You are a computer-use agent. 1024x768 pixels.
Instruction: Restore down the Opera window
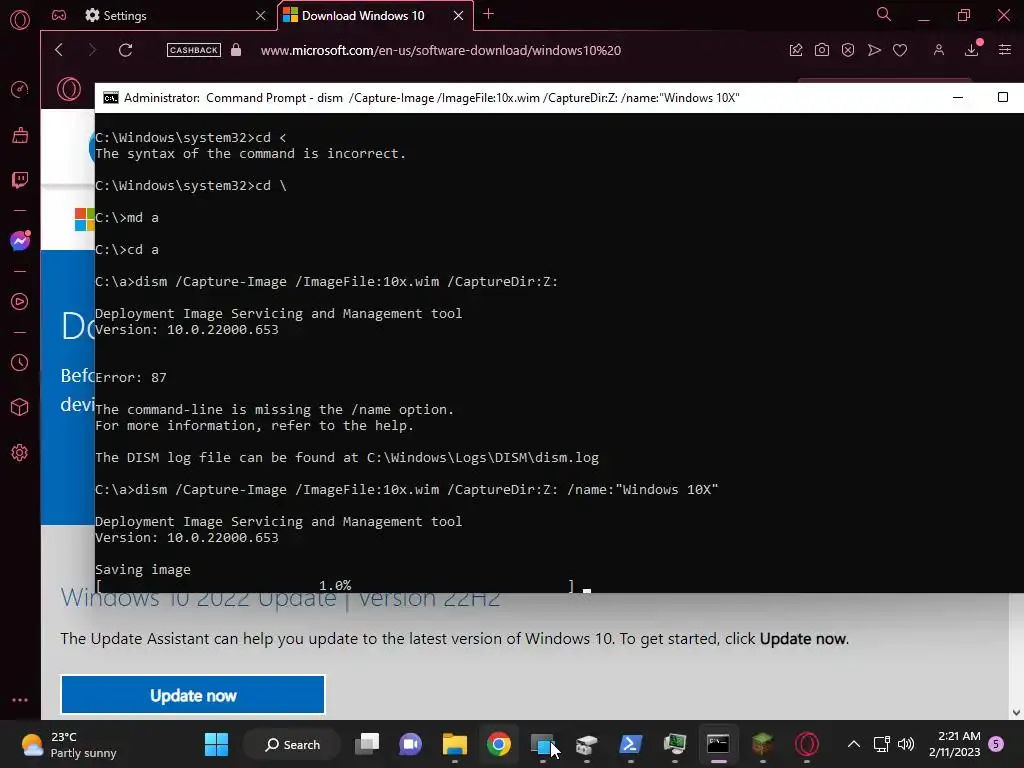(964, 15)
